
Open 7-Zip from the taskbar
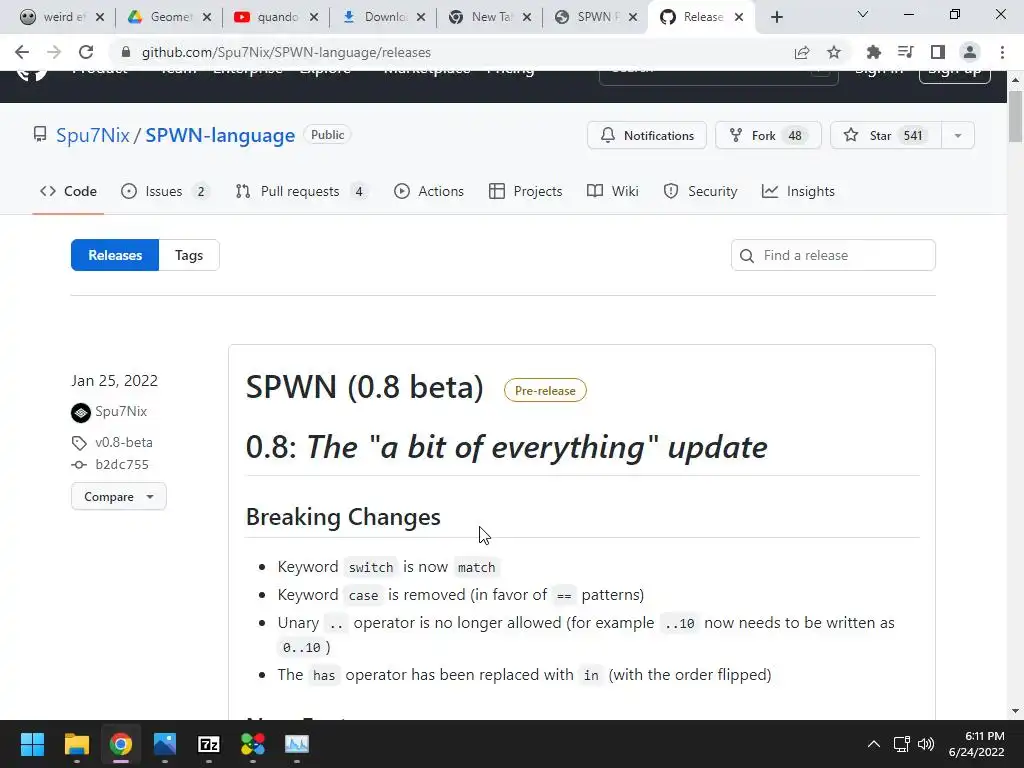coord(208,744)
